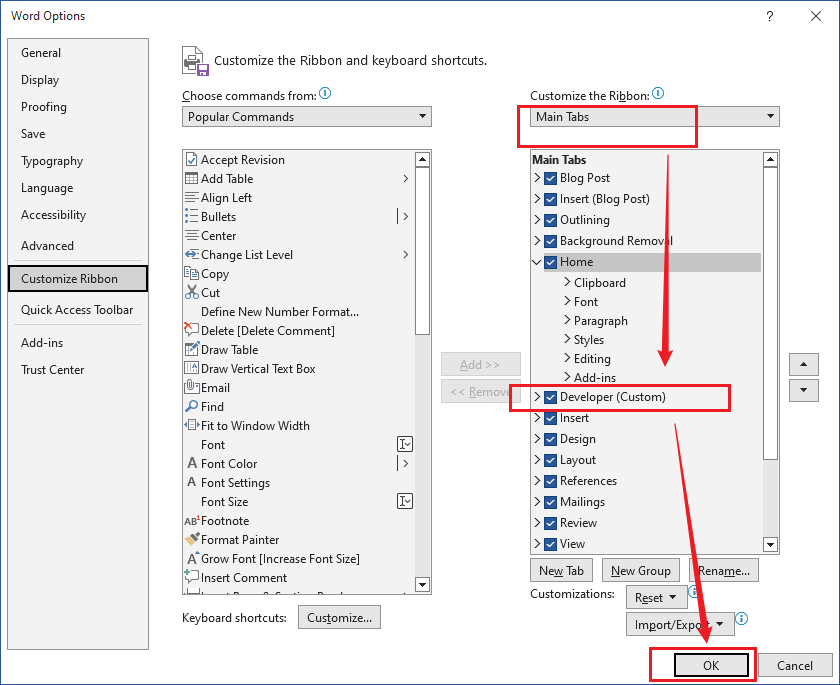This screenshot has width=840, height=685.
Task: Move selected tab down with arrow button
Action: click(x=804, y=390)
